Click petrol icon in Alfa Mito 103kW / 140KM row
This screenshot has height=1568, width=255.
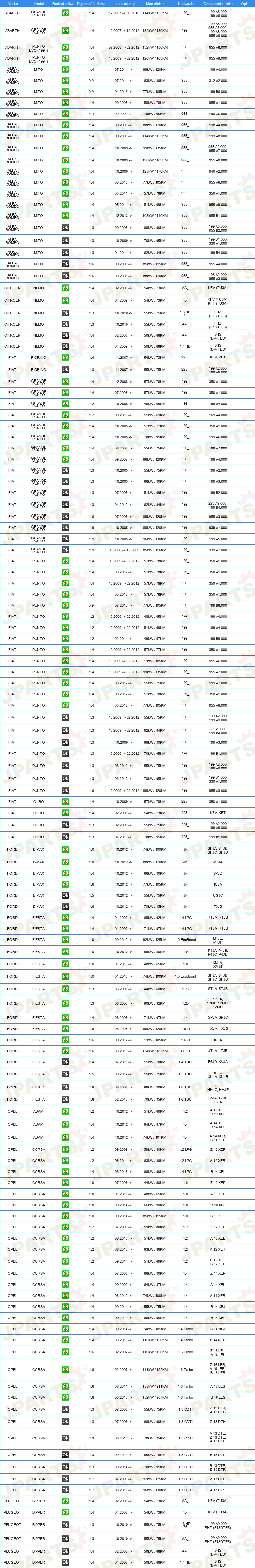click(65, 216)
